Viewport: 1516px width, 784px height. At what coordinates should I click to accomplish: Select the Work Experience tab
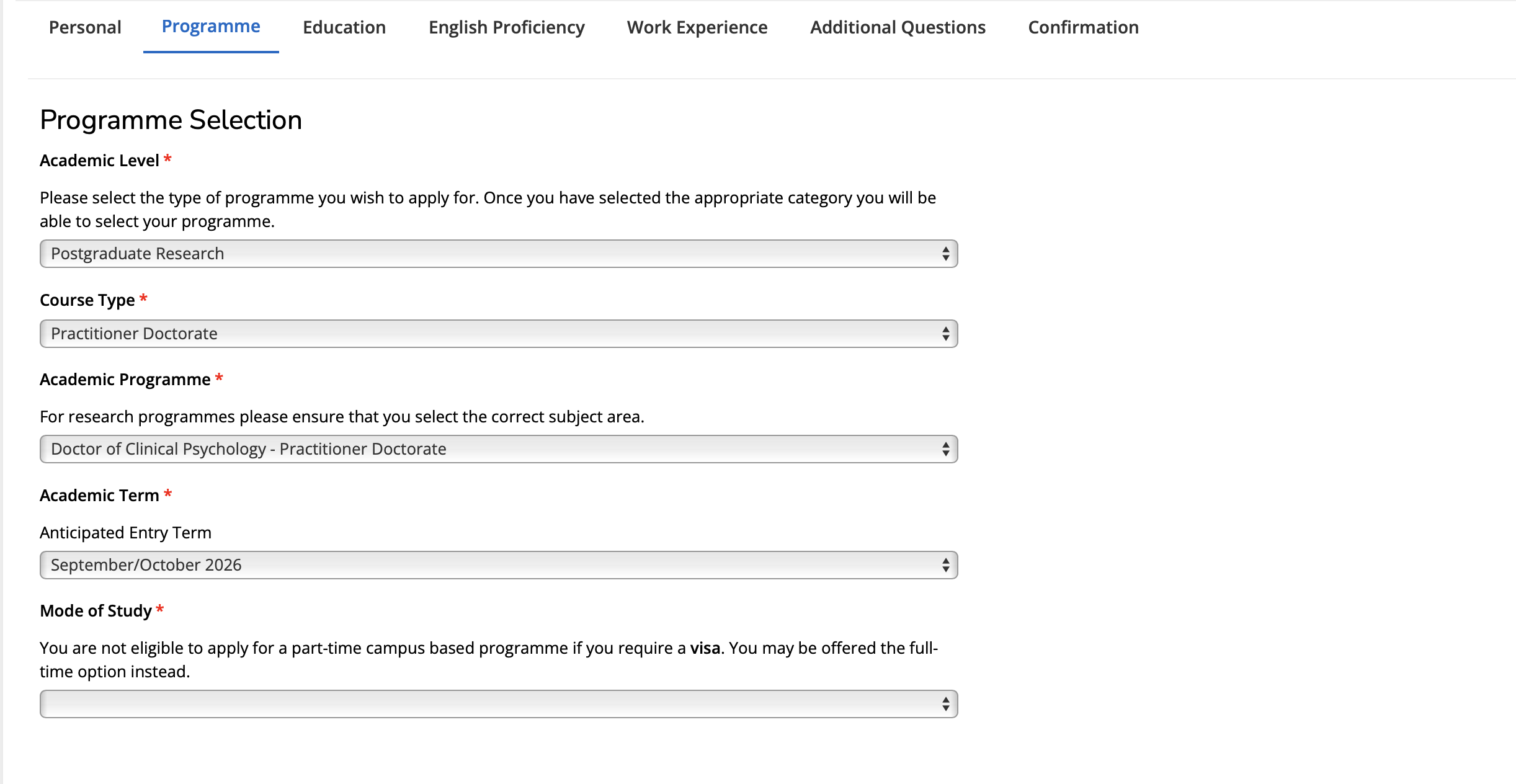click(697, 27)
